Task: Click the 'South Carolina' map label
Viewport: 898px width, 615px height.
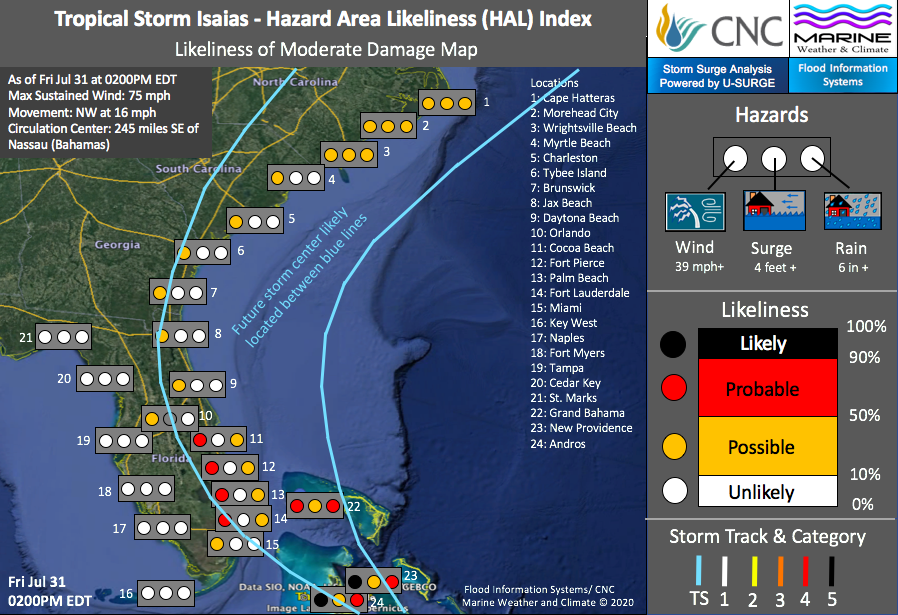Action: coord(198,168)
